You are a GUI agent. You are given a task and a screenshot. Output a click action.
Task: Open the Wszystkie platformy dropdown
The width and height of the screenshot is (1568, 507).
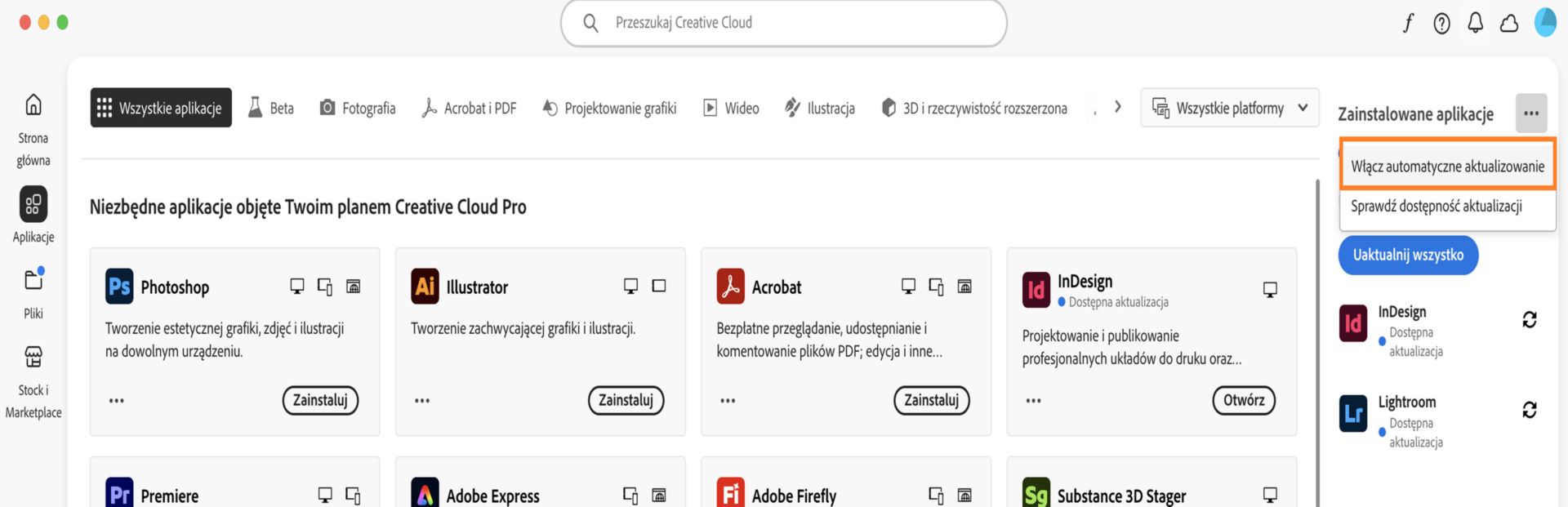pyautogui.click(x=1229, y=107)
